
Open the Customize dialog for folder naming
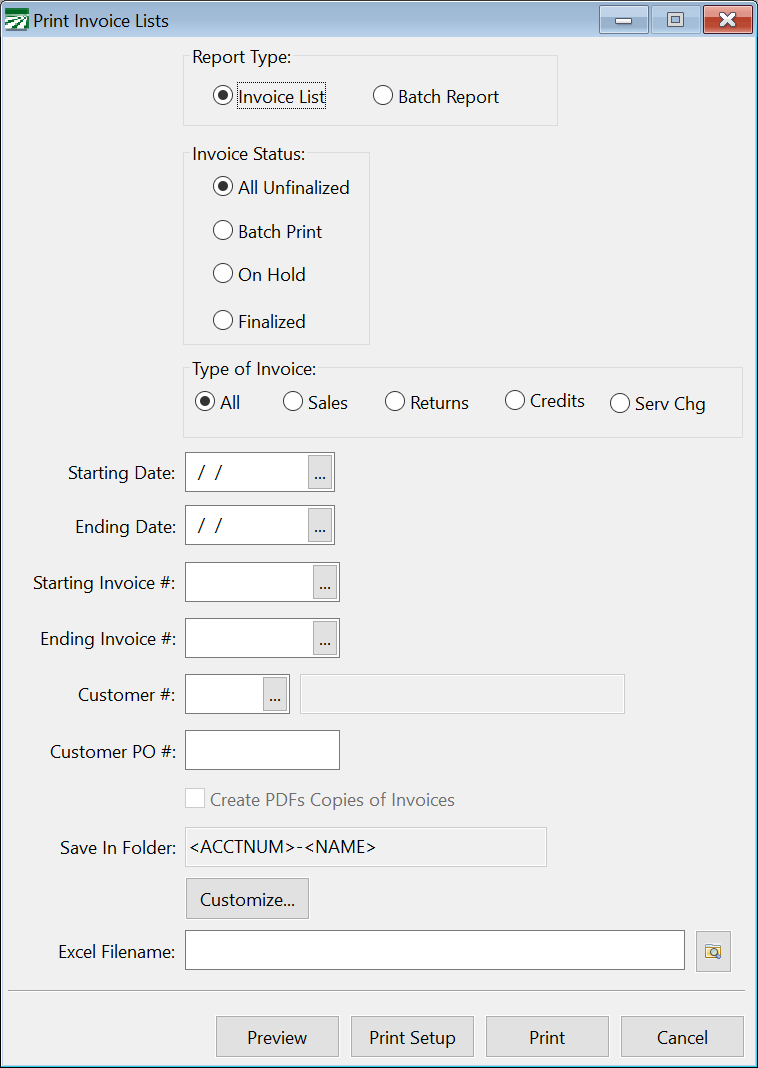point(247,898)
